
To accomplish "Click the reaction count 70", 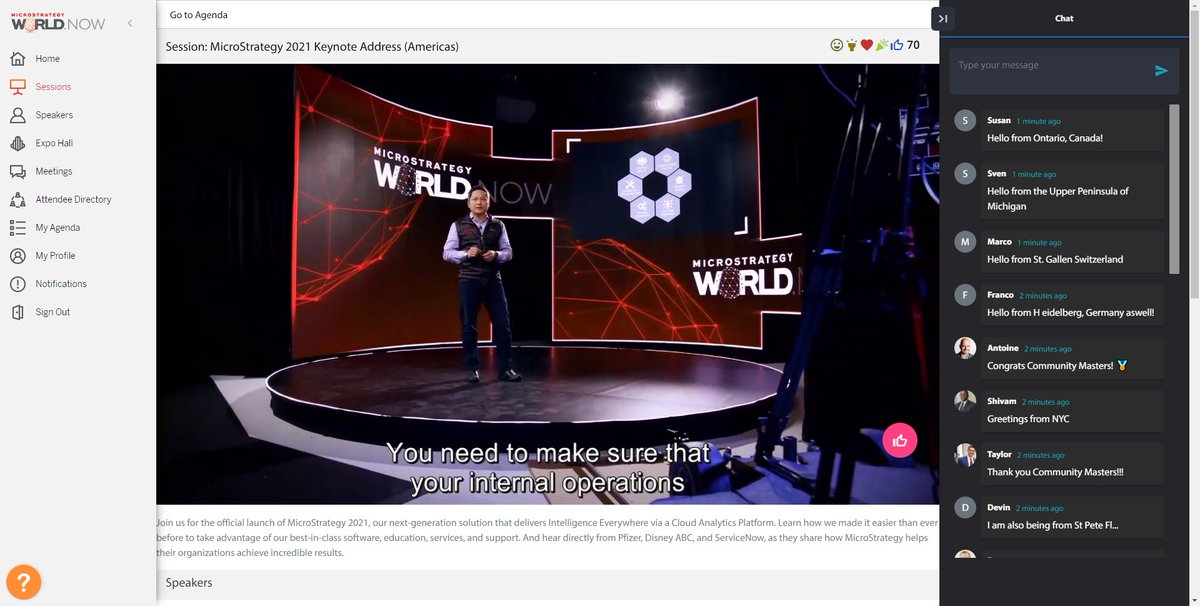I will (913, 45).
